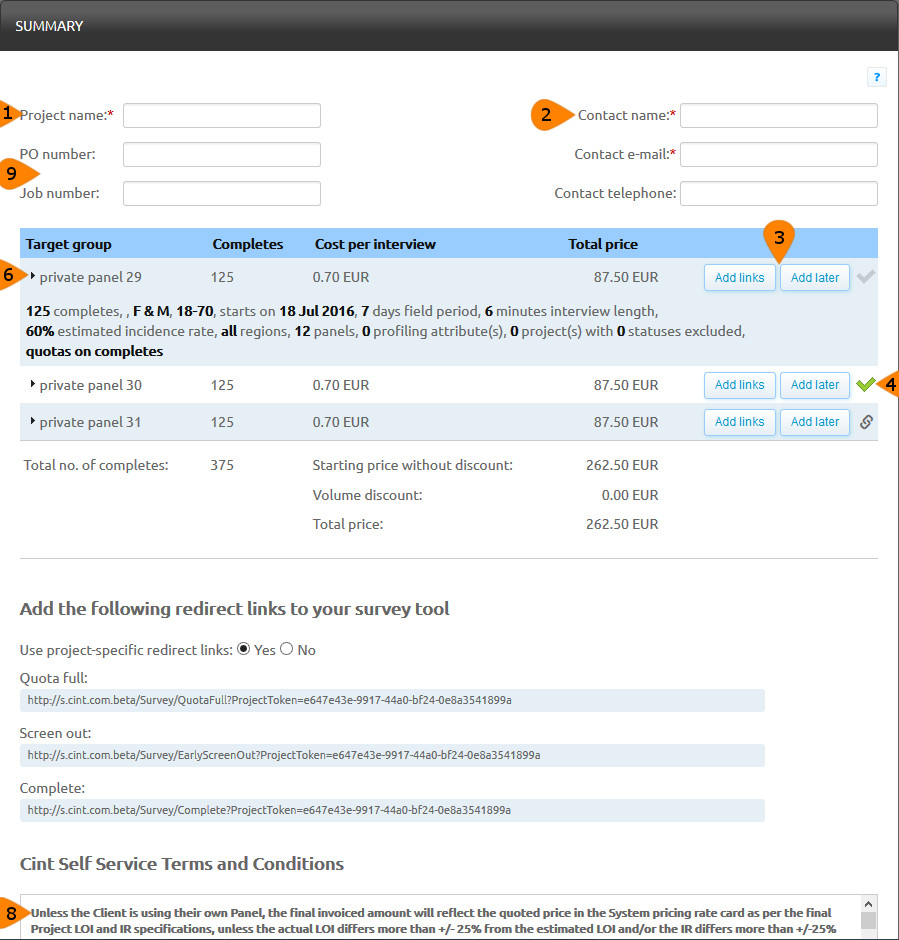
Task: Click gray checkmark icon for private panel 29
Action: 866,277
